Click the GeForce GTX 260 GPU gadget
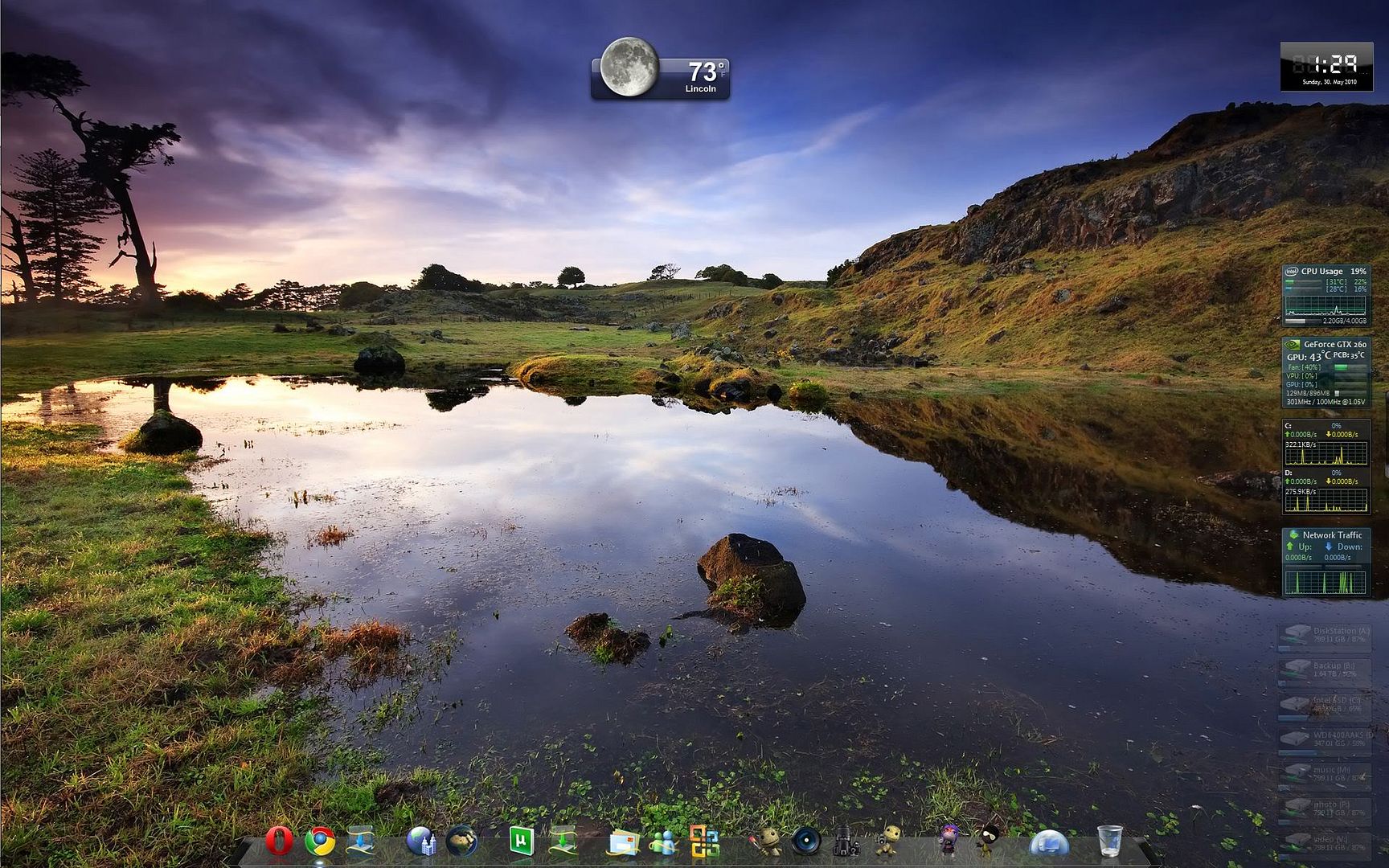The height and width of the screenshot is (868, 1389). tap(1325, 373)
